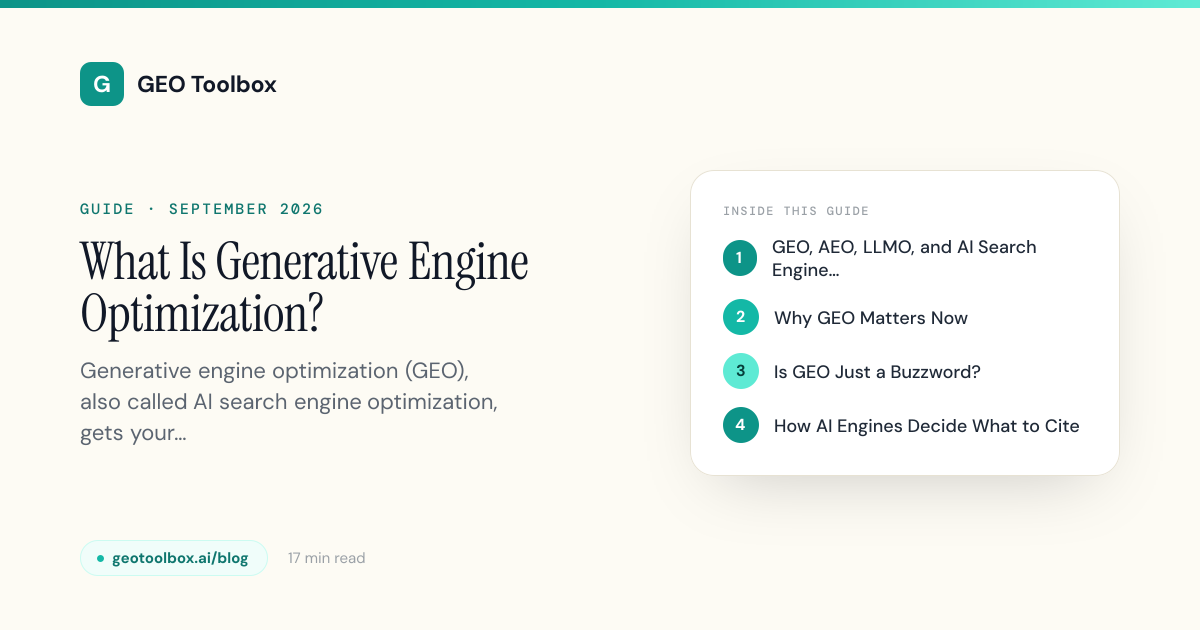The image size is (1200, 630).
Task: Select the 'INSIDE THIS GUIDE' heading
Action: [x=796, y=211]
